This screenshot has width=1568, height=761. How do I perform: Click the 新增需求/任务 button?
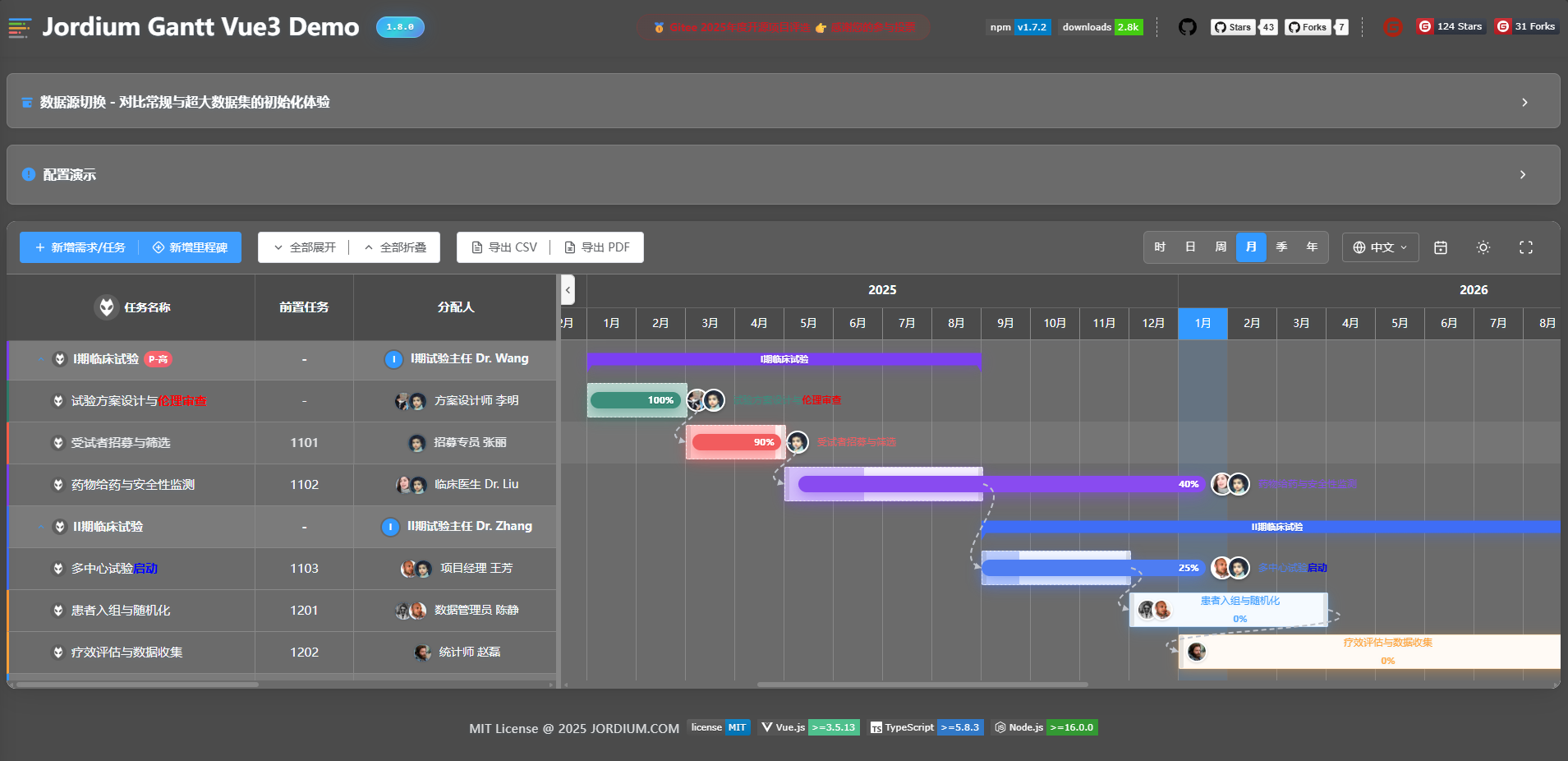[x=80, y=247]
